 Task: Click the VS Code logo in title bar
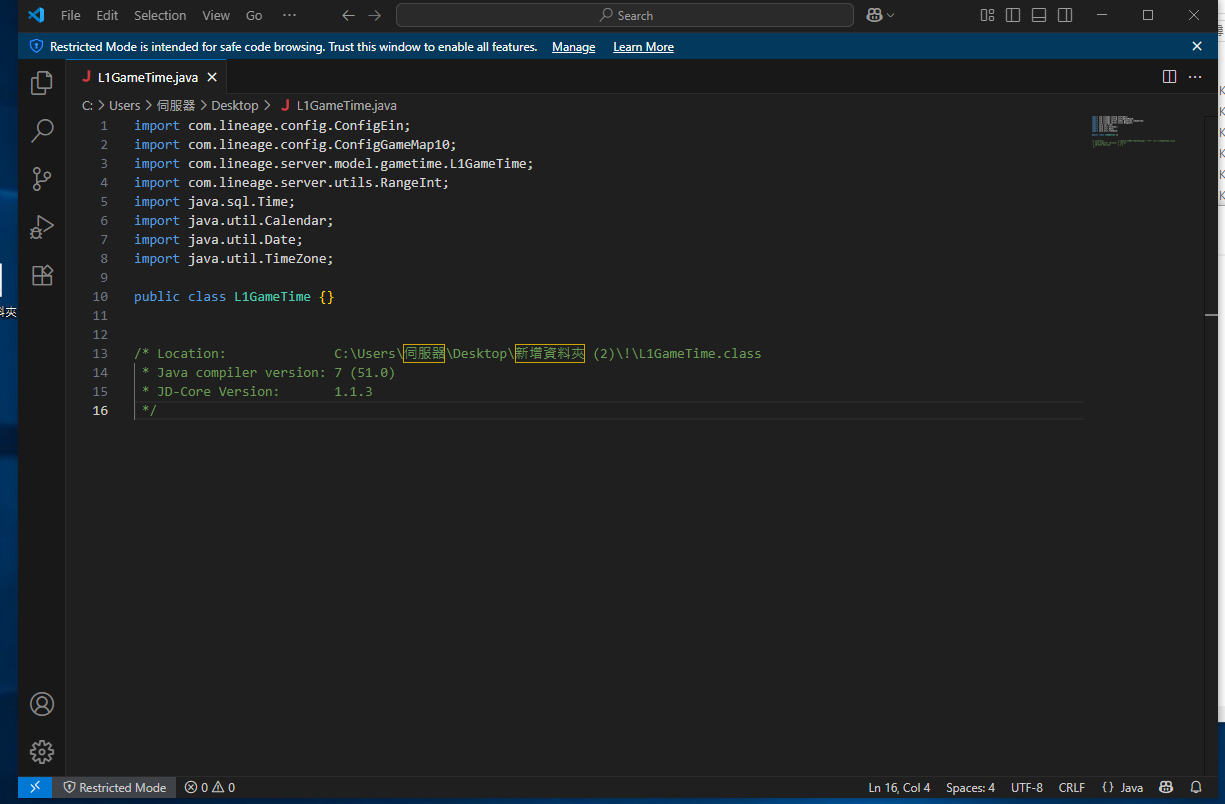(x=36, y=15)
